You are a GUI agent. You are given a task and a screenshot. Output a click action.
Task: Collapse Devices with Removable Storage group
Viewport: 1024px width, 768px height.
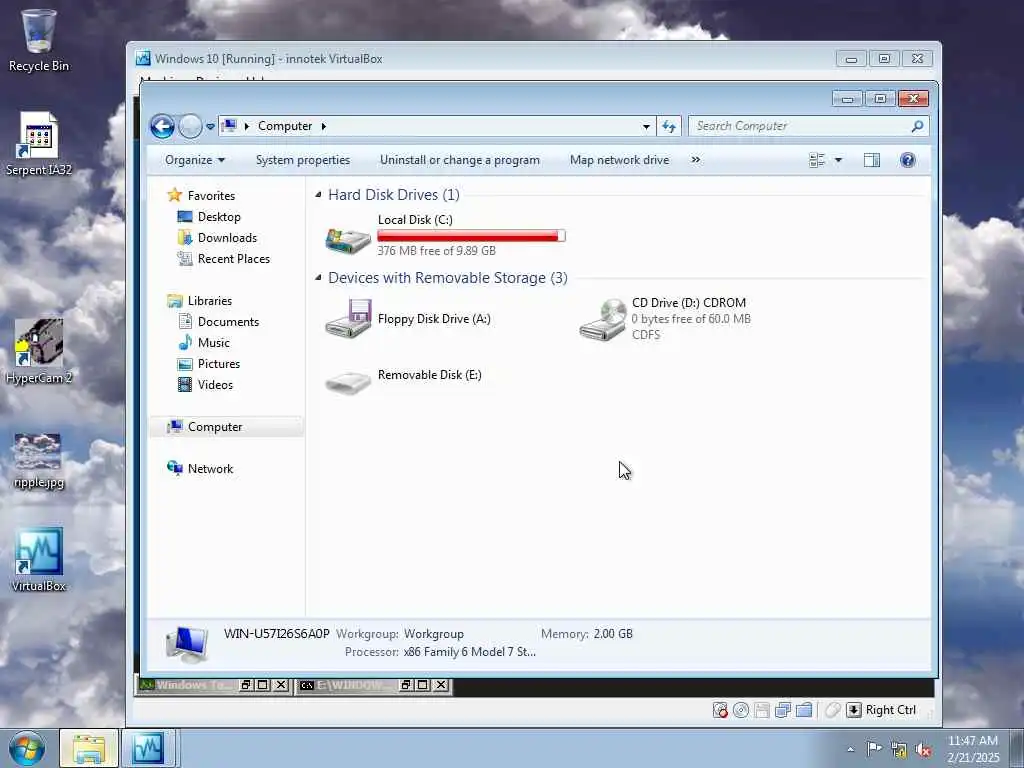pyautogui.click(x=319, y=278)
